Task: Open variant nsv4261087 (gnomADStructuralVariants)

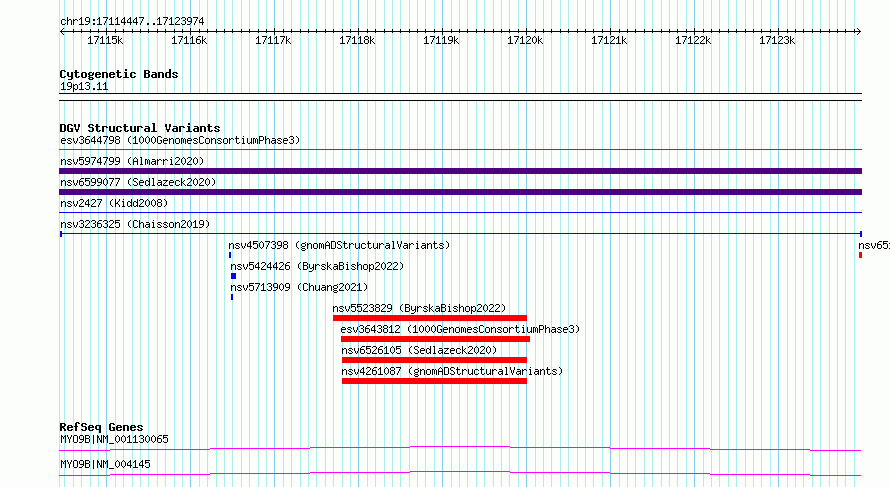Action: pos(452,371)
